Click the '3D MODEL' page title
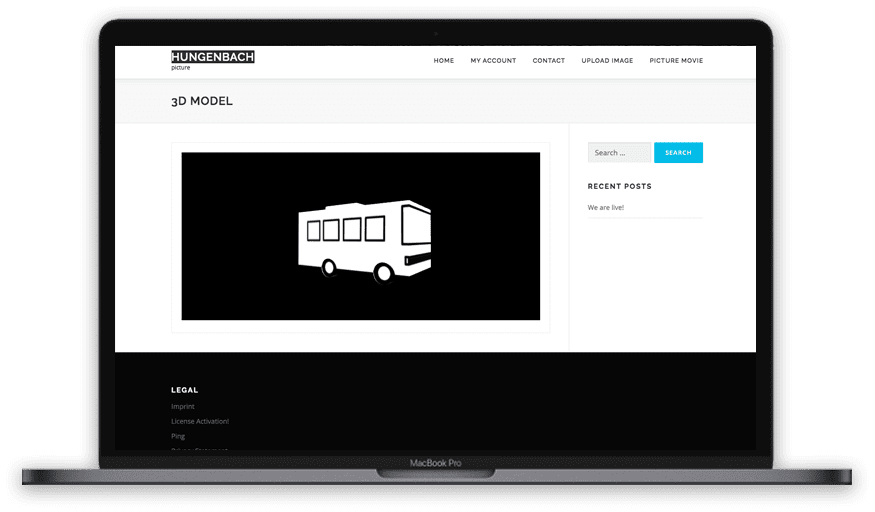 pos(201,101)
